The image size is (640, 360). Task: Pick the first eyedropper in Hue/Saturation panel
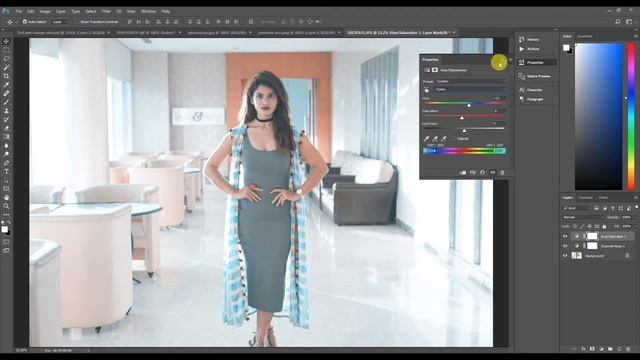(427, 139)
